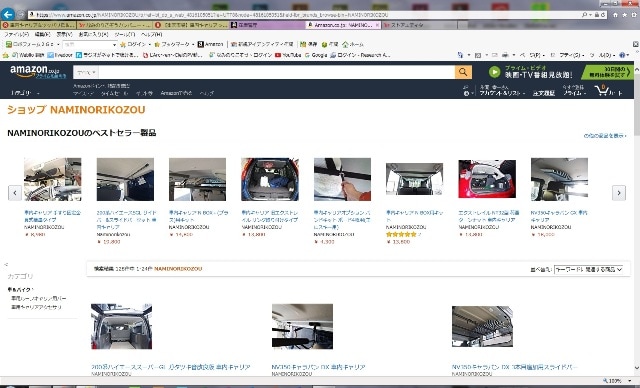Screen dimensions: 640x388
Task: Open order history link in Amazon header
Action: (x=543, y=93)
